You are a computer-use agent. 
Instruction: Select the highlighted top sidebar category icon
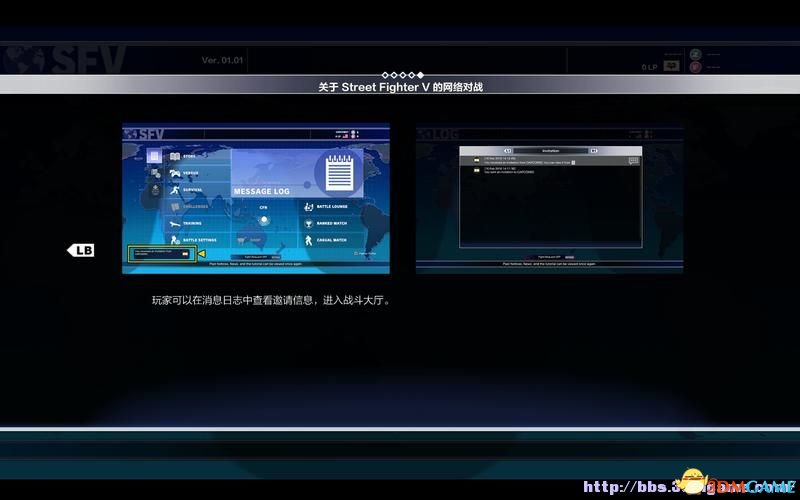pos(155,156)
